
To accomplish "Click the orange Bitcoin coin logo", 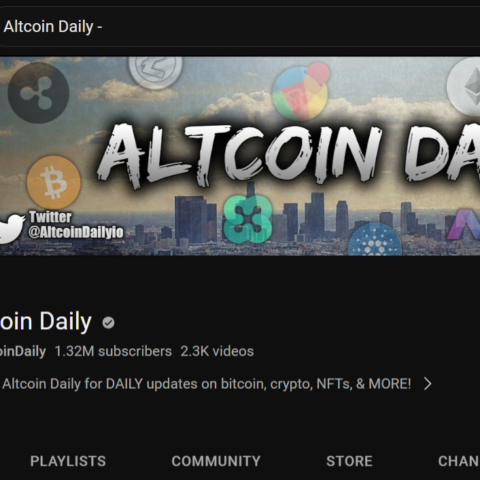I will 53,183.
